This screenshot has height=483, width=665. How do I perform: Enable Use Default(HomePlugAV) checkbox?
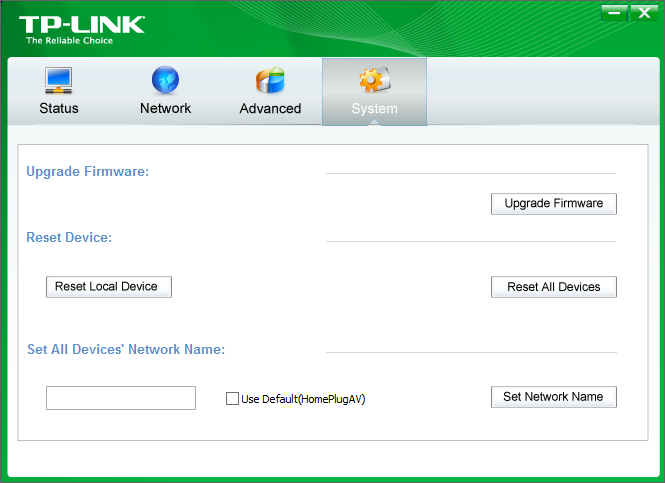point(232,399)
